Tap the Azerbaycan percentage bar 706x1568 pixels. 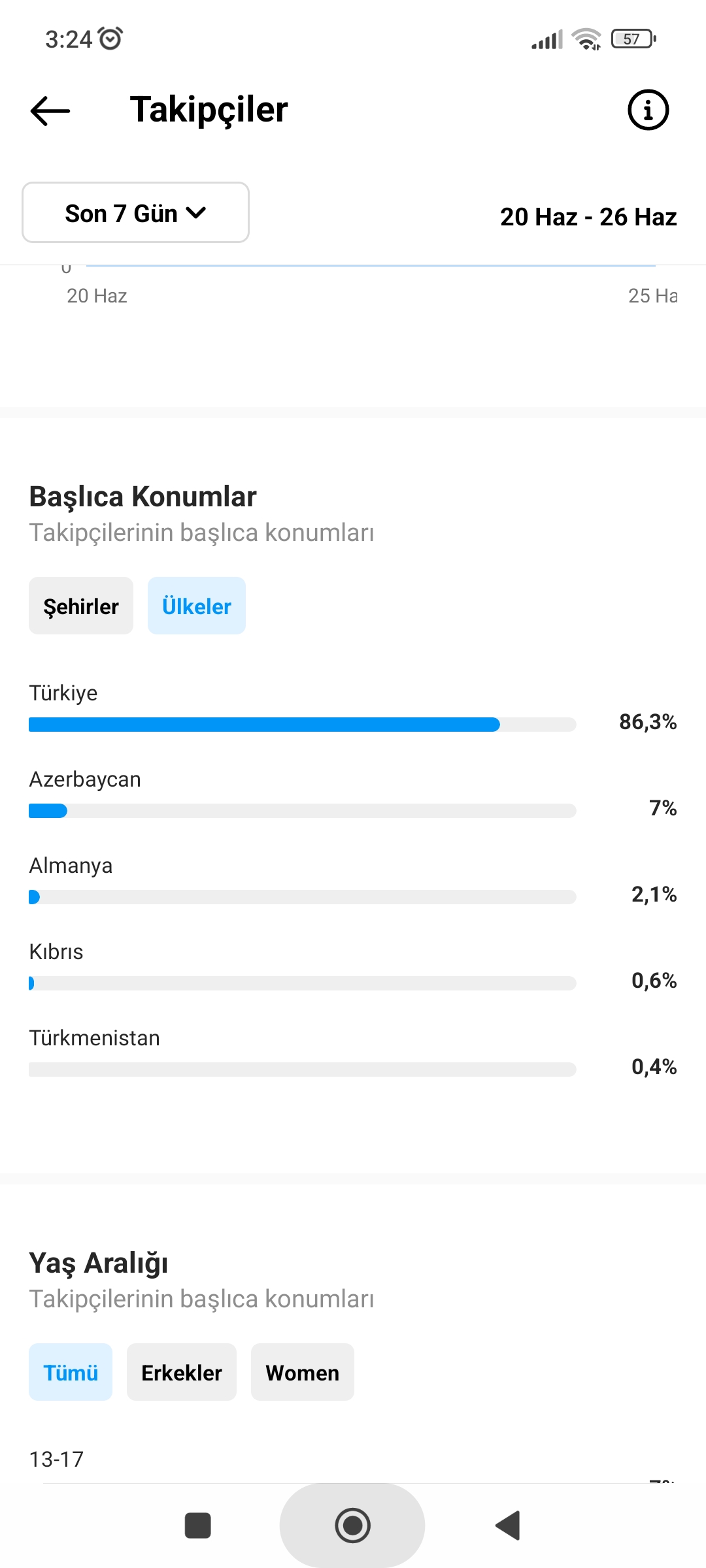click(x=303, y=811)
